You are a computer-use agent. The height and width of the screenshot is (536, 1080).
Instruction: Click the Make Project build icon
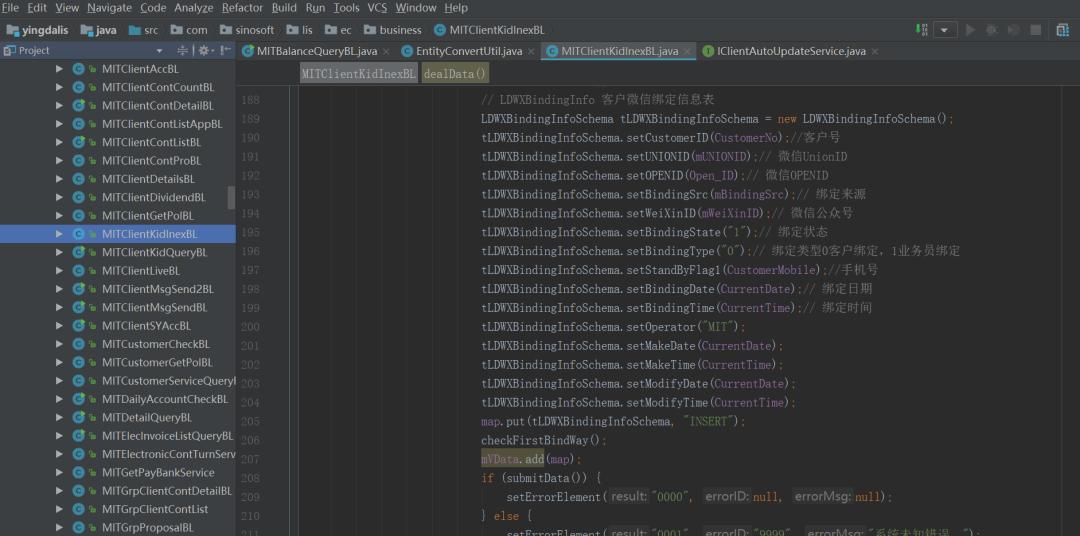pos(921,30)
